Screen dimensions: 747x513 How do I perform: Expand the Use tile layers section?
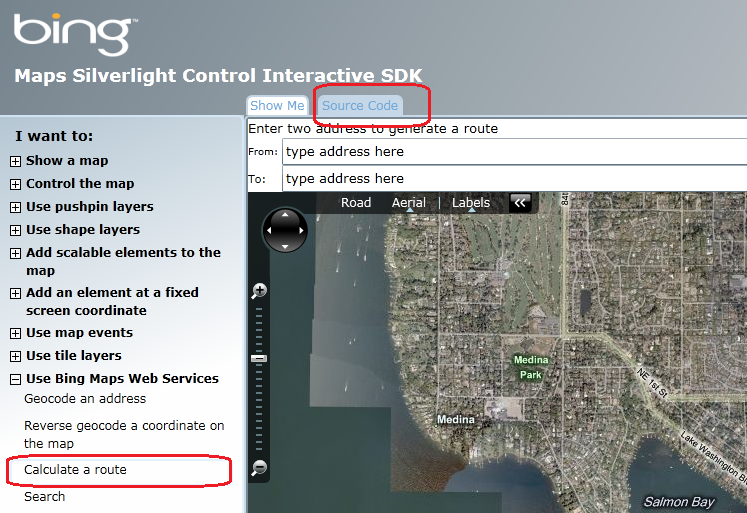15,356
